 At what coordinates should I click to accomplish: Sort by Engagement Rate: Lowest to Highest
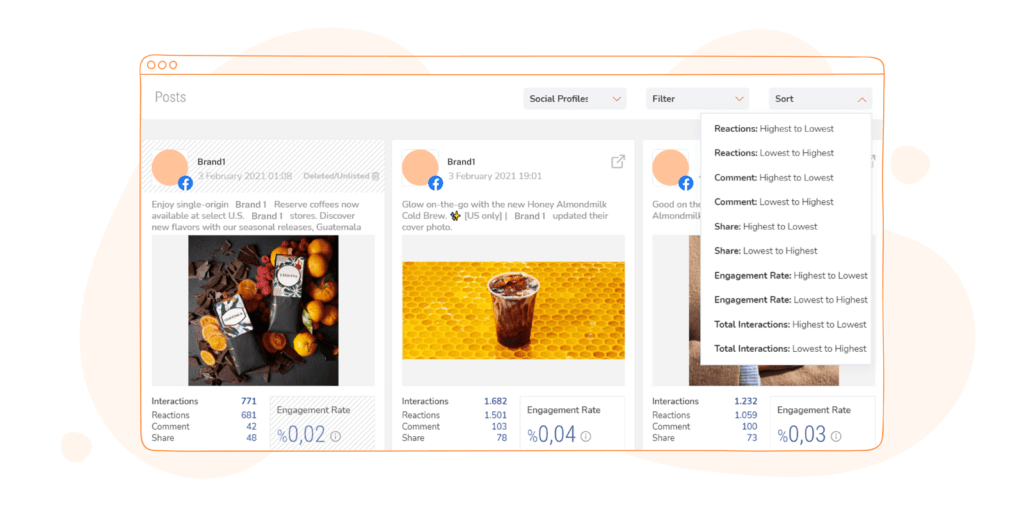(x=791, y=300)
